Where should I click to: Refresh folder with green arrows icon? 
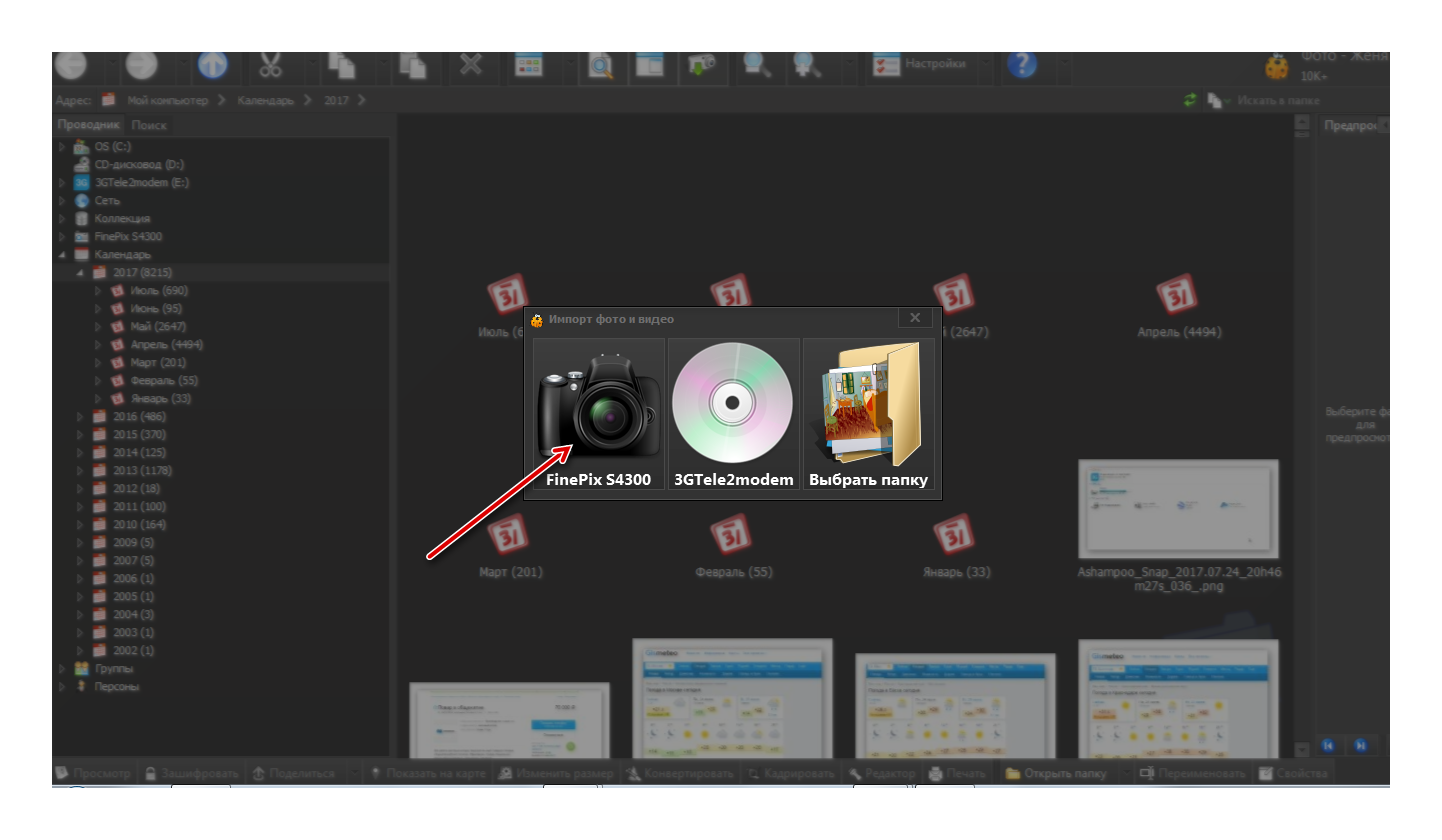[x=1190, y=100]
